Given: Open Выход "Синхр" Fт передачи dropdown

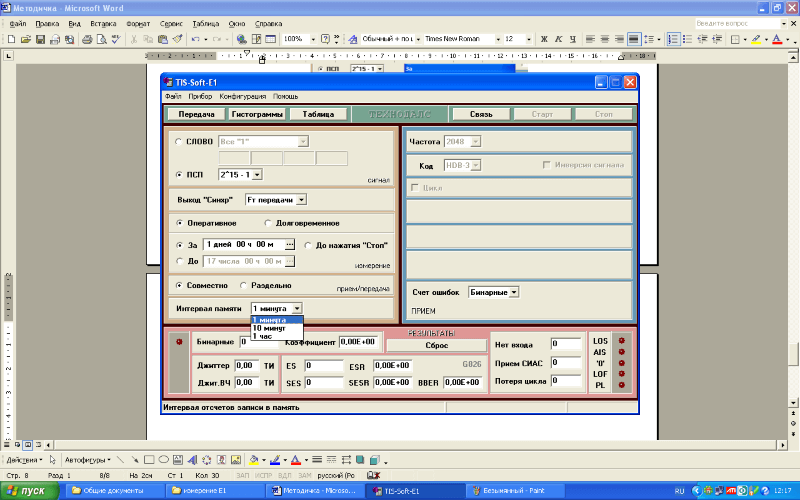Looking at the screenshot, I should 302,200.
